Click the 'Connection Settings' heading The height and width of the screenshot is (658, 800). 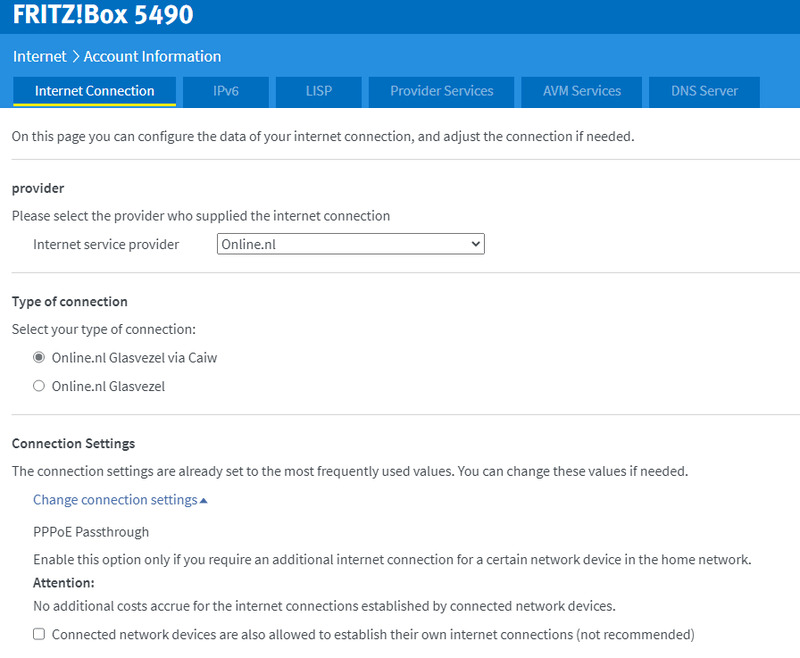coord(73,444)
